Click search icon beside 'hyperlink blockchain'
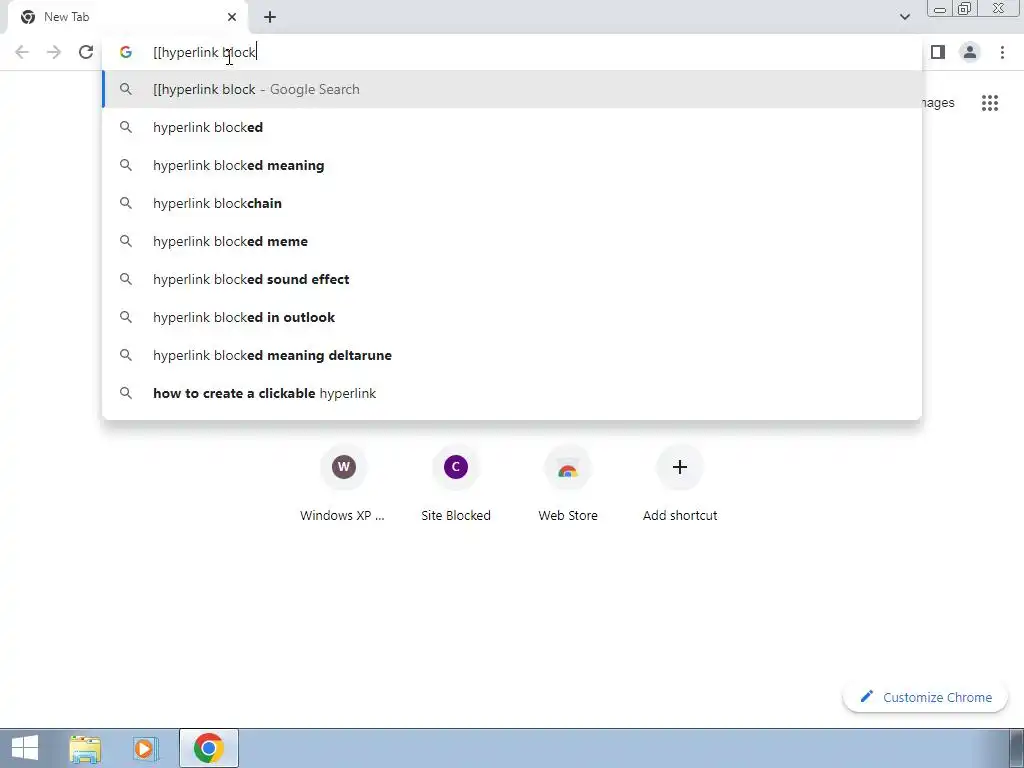 pyautogui.click(x=126, y=203)
